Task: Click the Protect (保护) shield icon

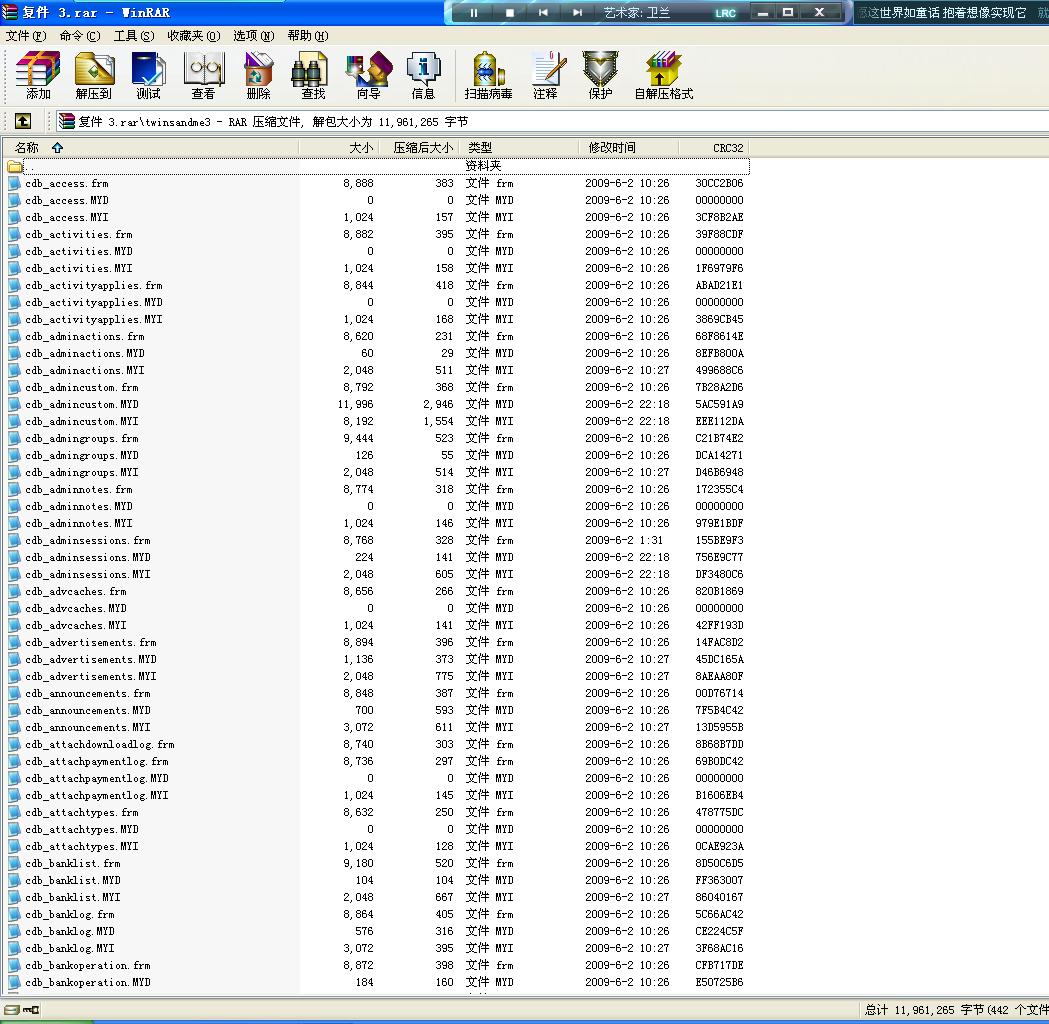Action: pyautogui.click(x=600, y=75)
